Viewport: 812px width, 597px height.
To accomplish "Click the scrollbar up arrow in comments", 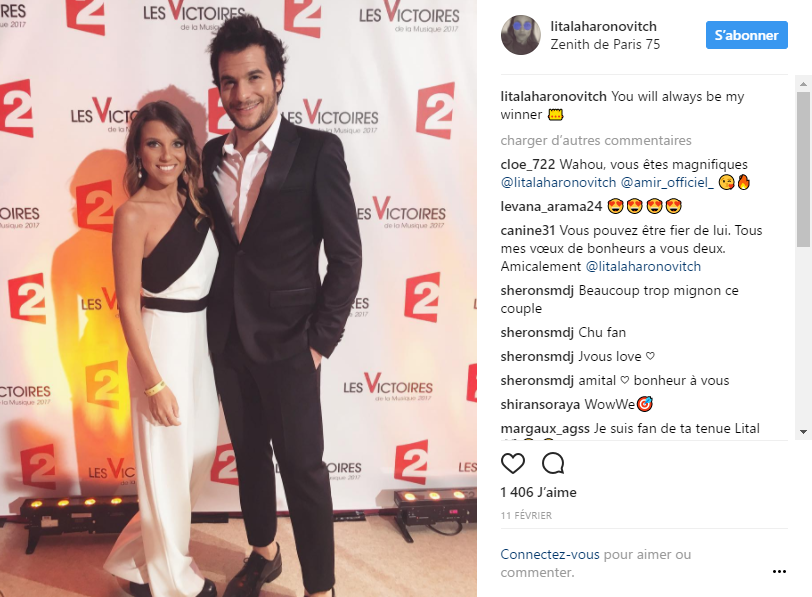I will coord(803,83).
